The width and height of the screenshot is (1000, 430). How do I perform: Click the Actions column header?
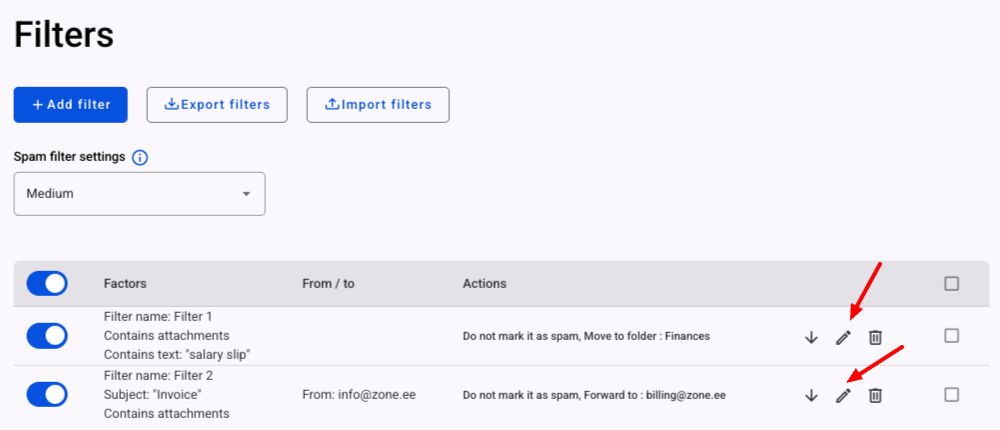click(x=484, y=284)
